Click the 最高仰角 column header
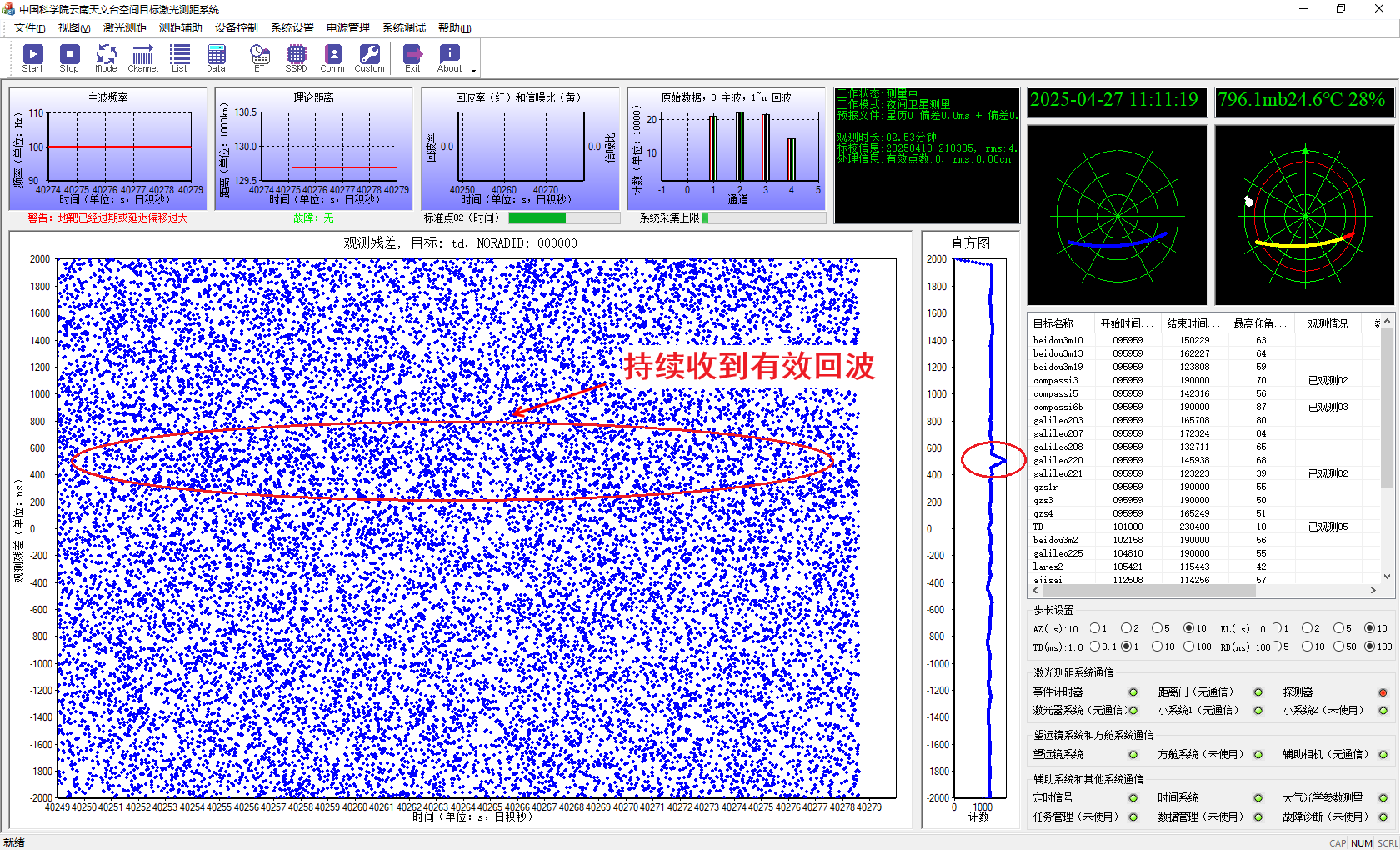Viewport: 1400px width, 850px height. coord(1259,323)
